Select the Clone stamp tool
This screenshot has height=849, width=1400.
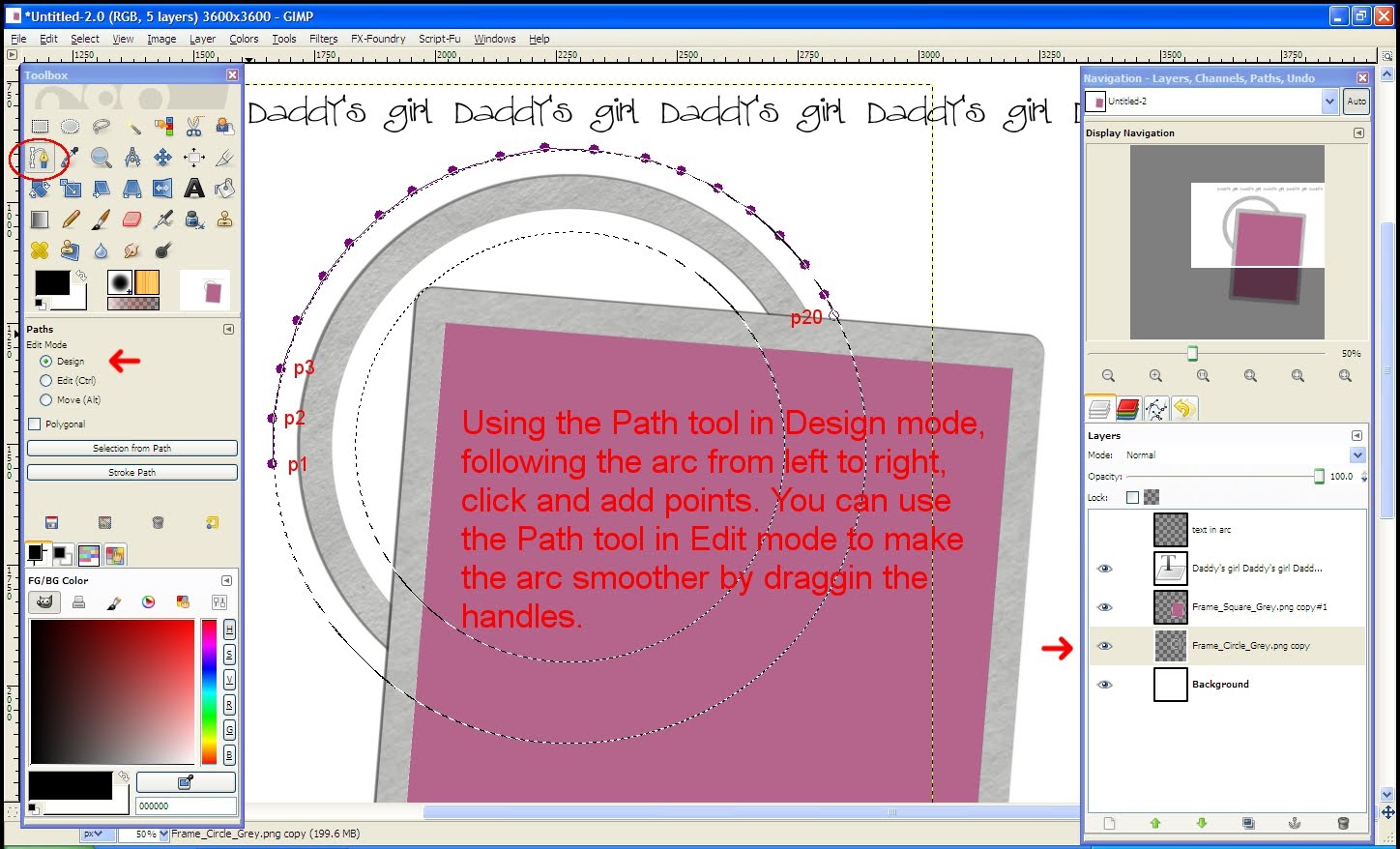click(x=225, y=220)
